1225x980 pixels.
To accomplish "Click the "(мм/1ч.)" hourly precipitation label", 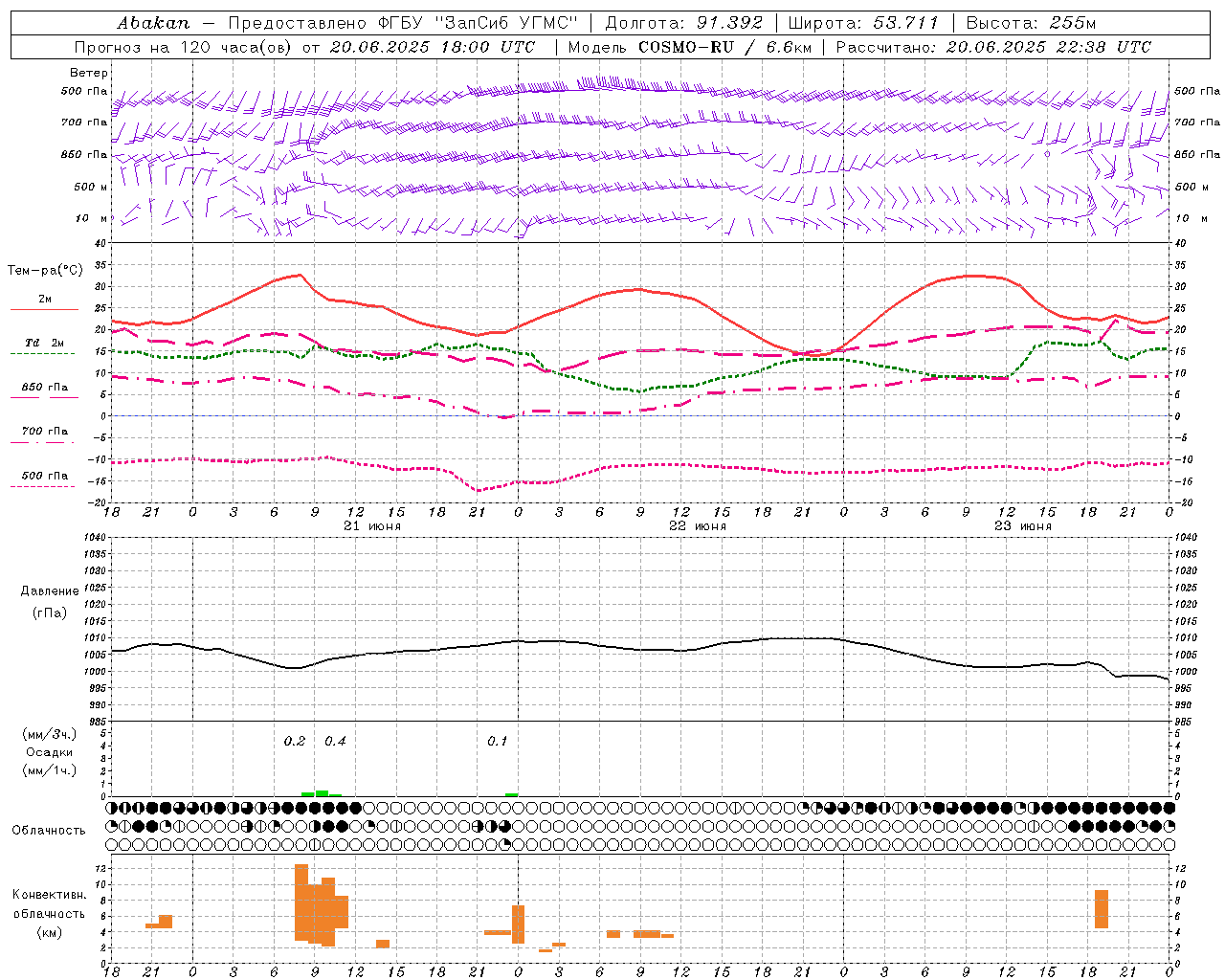I will (50, 770).
